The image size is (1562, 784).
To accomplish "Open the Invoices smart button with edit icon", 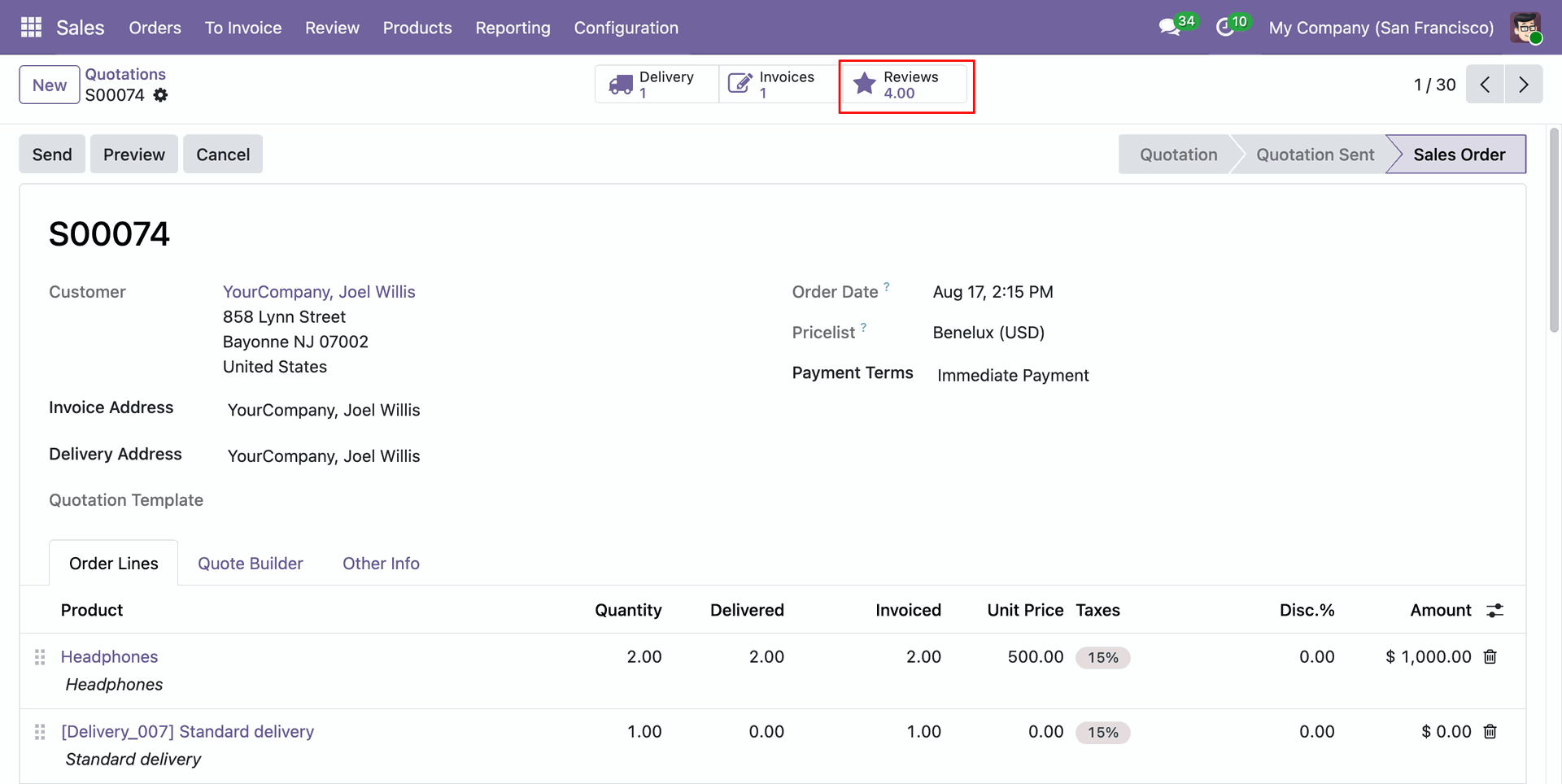I will click(779, 85).
